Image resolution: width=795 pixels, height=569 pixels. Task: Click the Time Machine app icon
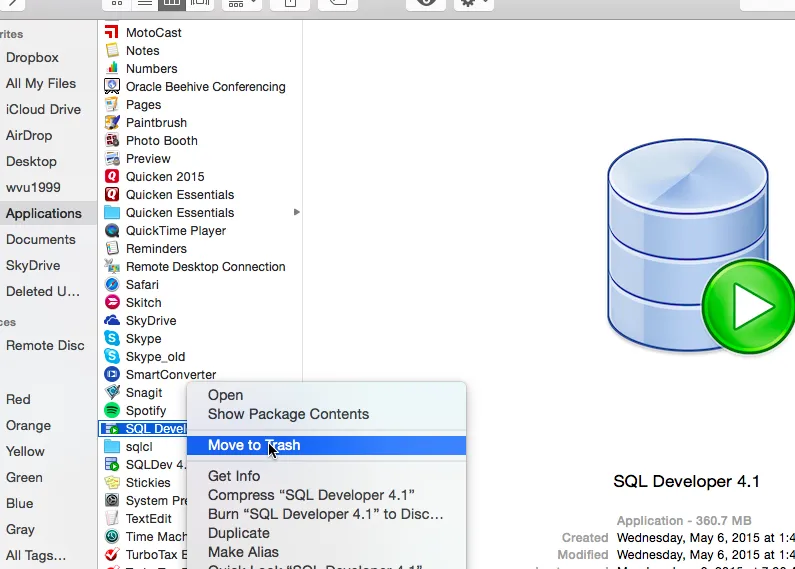click(112, 536)
